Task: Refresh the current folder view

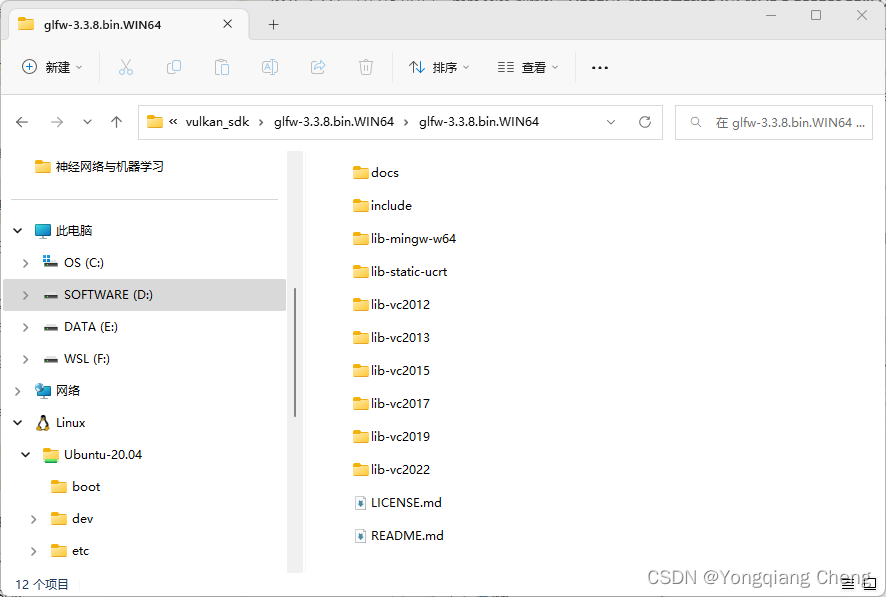Action: (x=645, y=122)
